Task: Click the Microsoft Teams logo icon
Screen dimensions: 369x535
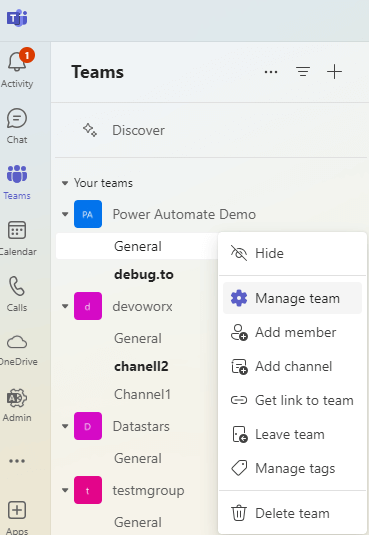Action: (x=17, y=18)
